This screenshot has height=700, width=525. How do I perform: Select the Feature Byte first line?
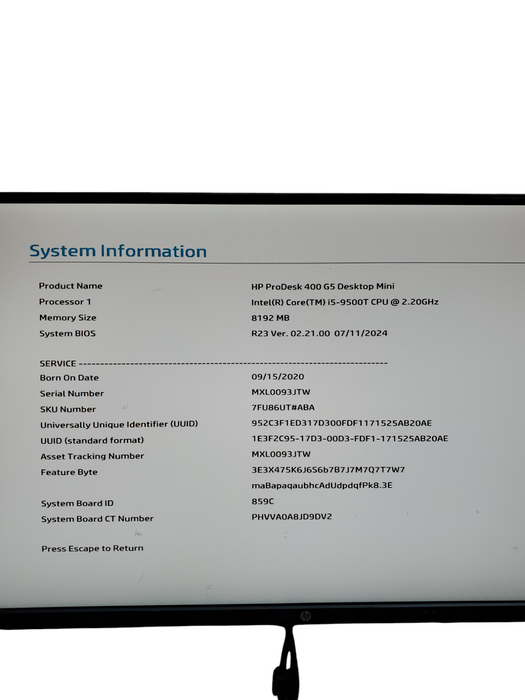[328, 470]
